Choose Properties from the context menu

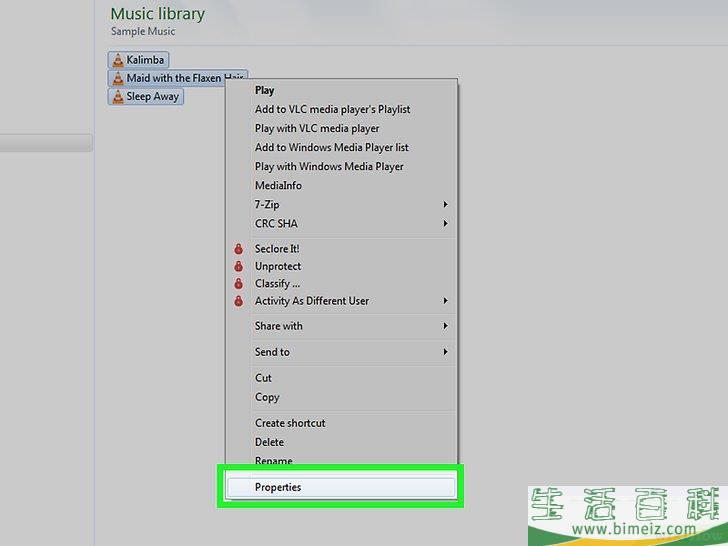tap(278, 487)
